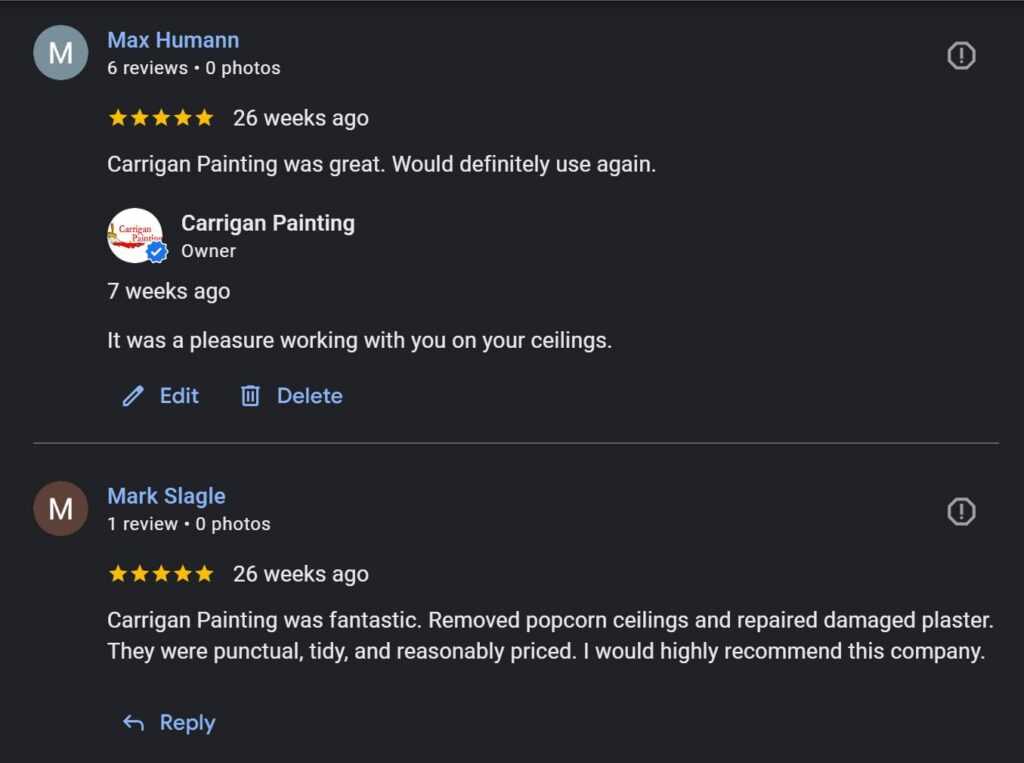The height and width of the screenshot is (763, 1024).
Task: Click the trash can icon next to Delete
Action: [252, 396]
